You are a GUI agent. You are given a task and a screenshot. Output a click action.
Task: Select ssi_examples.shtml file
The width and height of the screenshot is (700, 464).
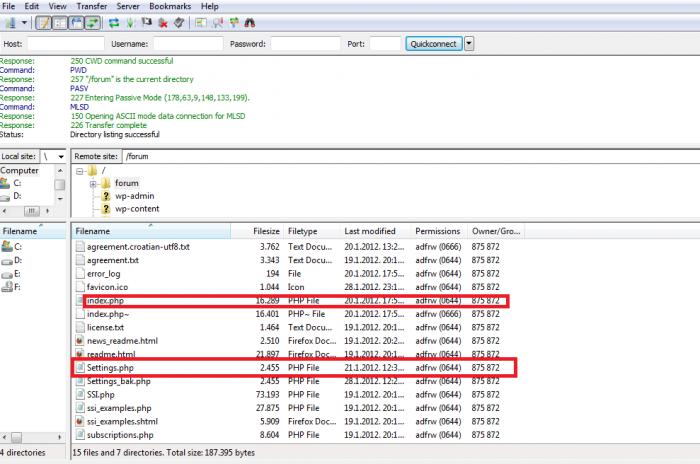[x=122, y=422]
